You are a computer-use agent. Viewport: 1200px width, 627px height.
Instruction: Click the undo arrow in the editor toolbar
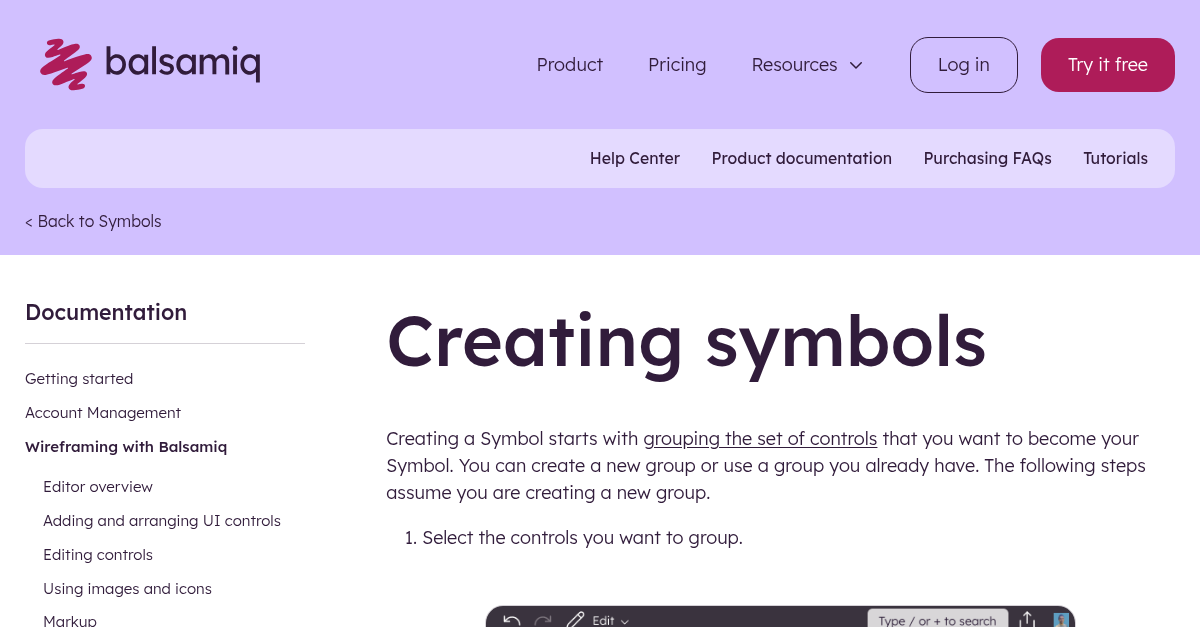point(511,621)
